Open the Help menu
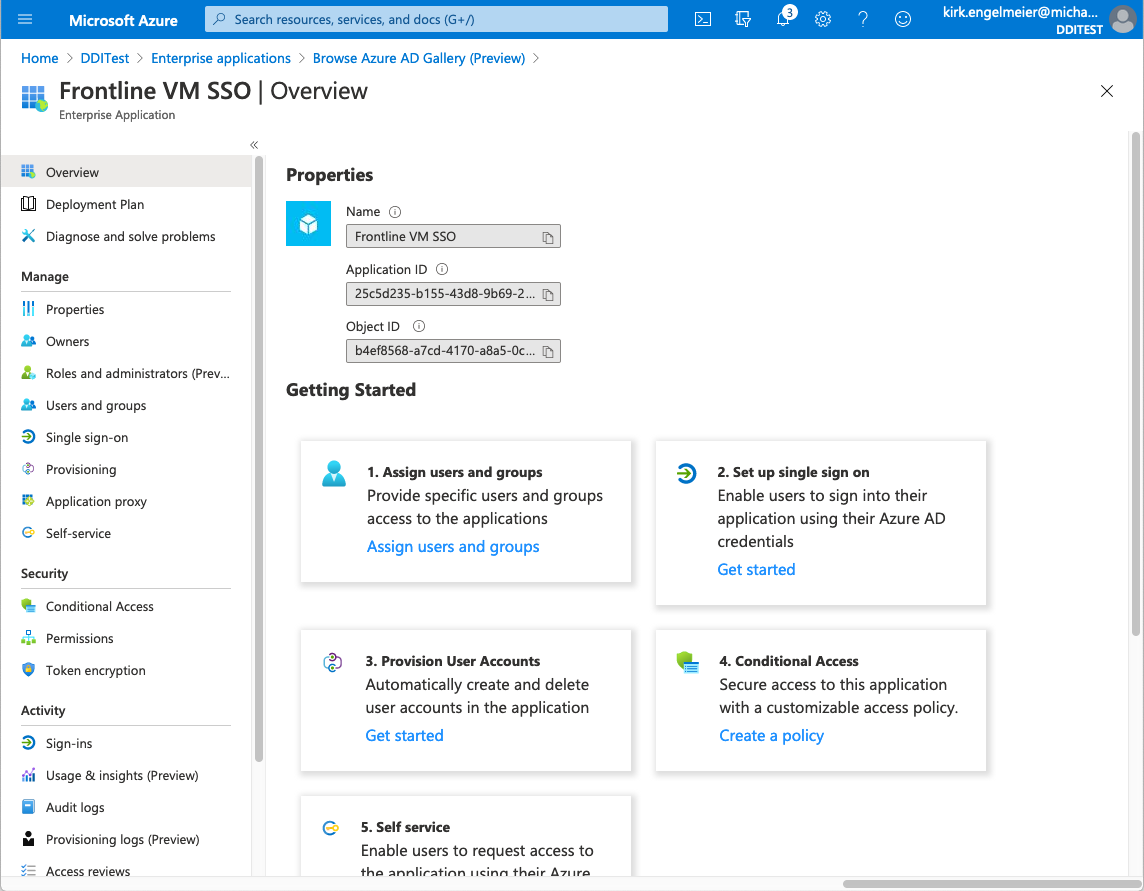The height and width of the screenshot is (891, 1144). (862, 19)
